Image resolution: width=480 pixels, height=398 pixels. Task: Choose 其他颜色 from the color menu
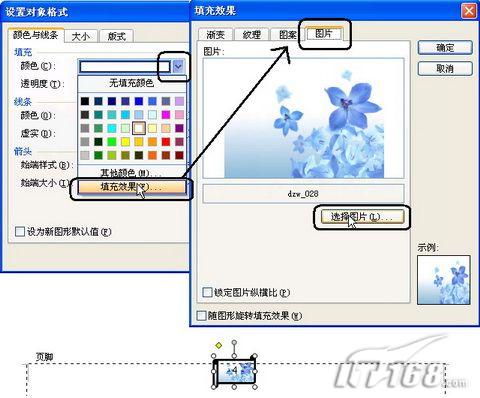pyautogui.click(x=131, y=172)
